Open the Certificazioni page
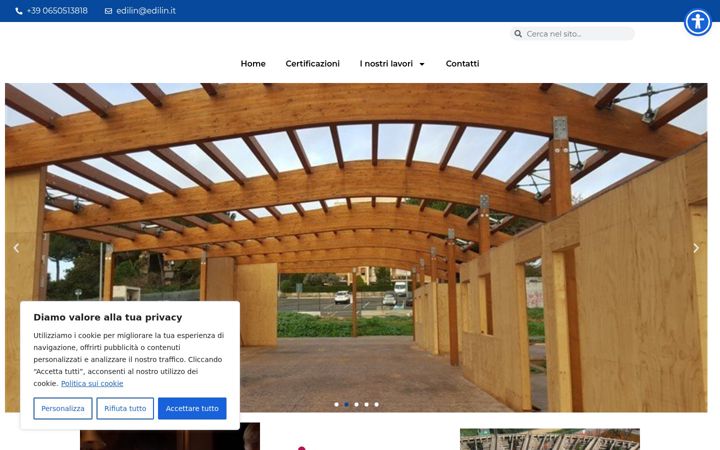 312,64
